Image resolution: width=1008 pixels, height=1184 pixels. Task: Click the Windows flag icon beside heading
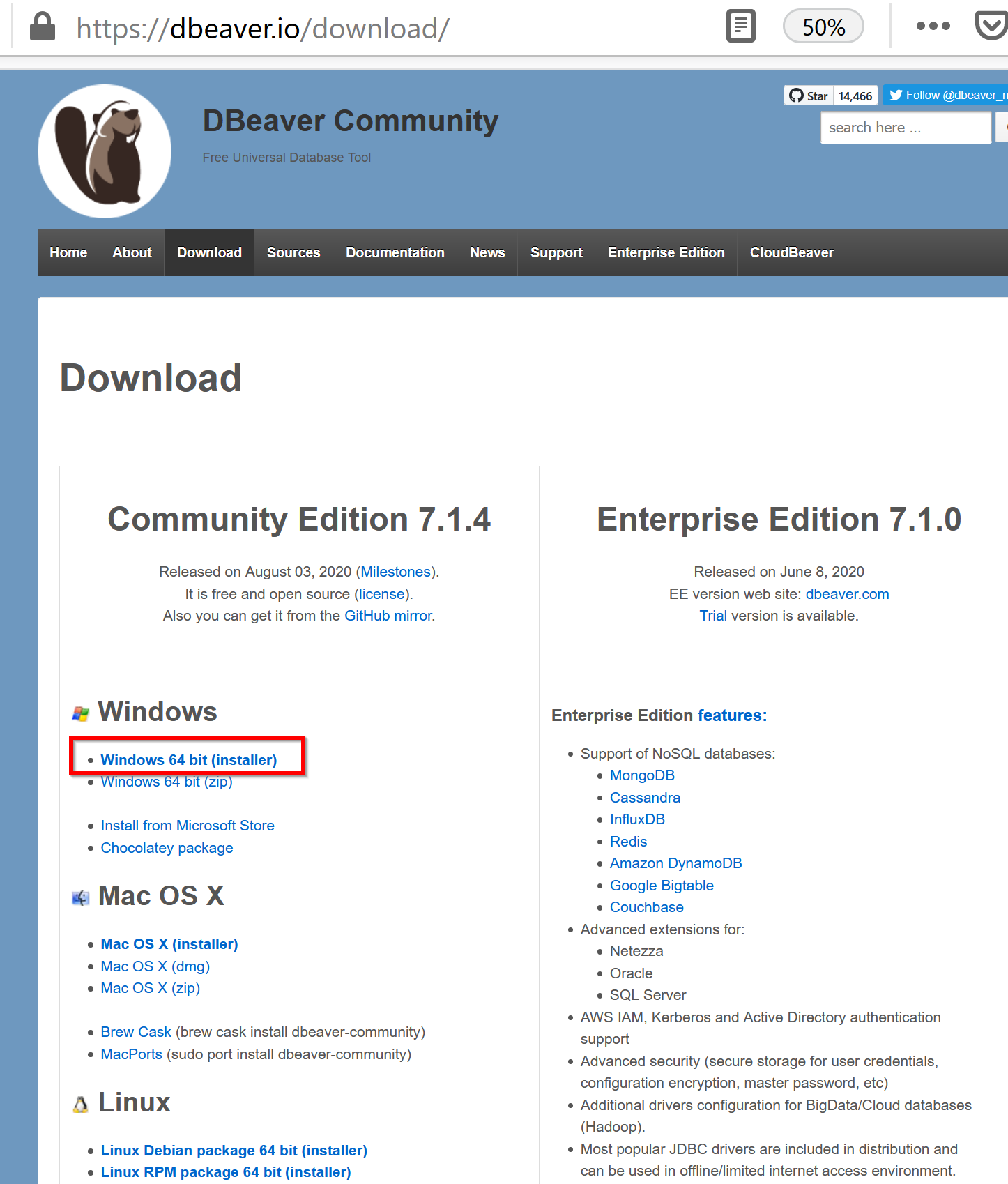coord(81,713)
